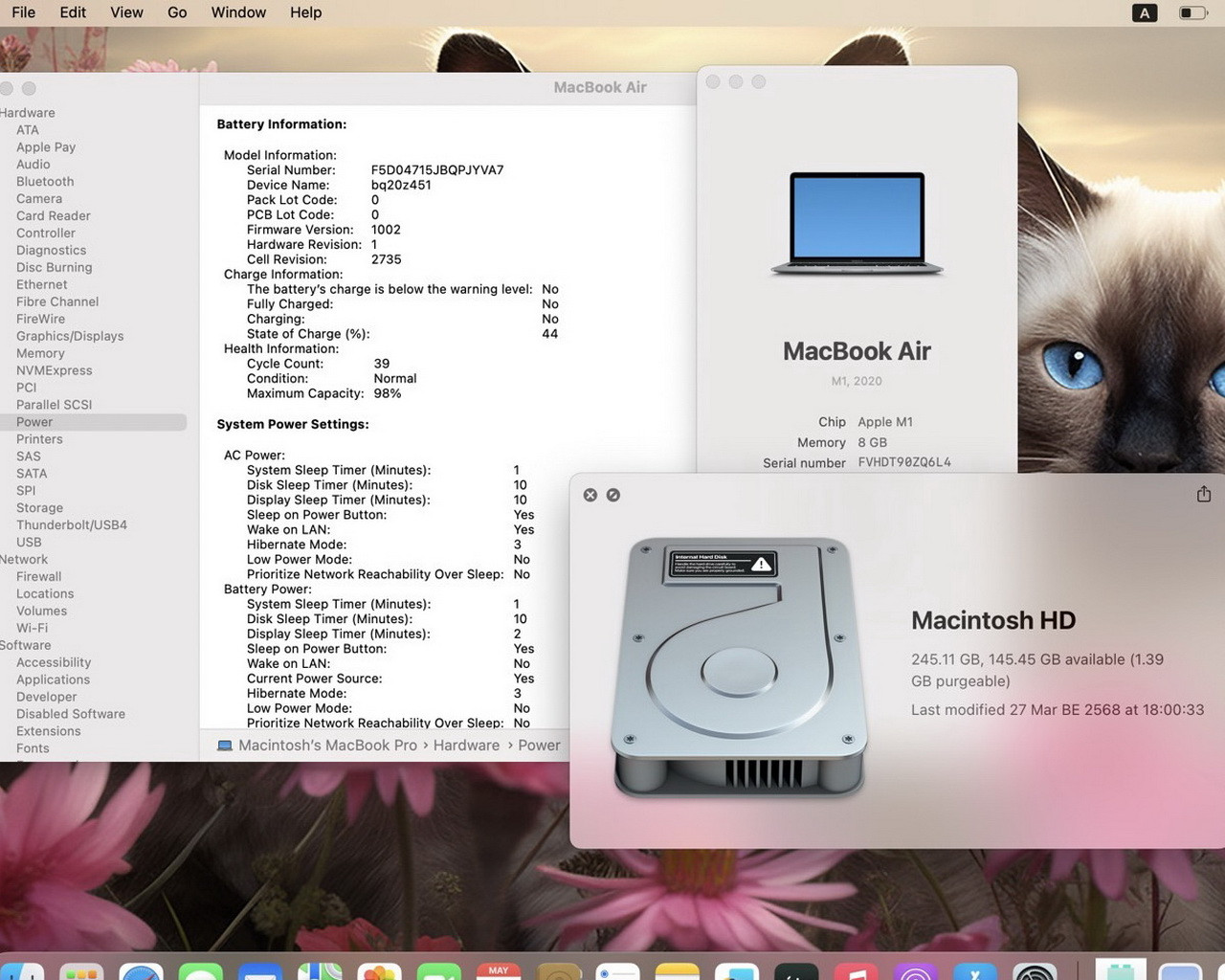Click 'Hardware' in the path bar
The image size is (1225, 980).
click(x=466, y=746)
